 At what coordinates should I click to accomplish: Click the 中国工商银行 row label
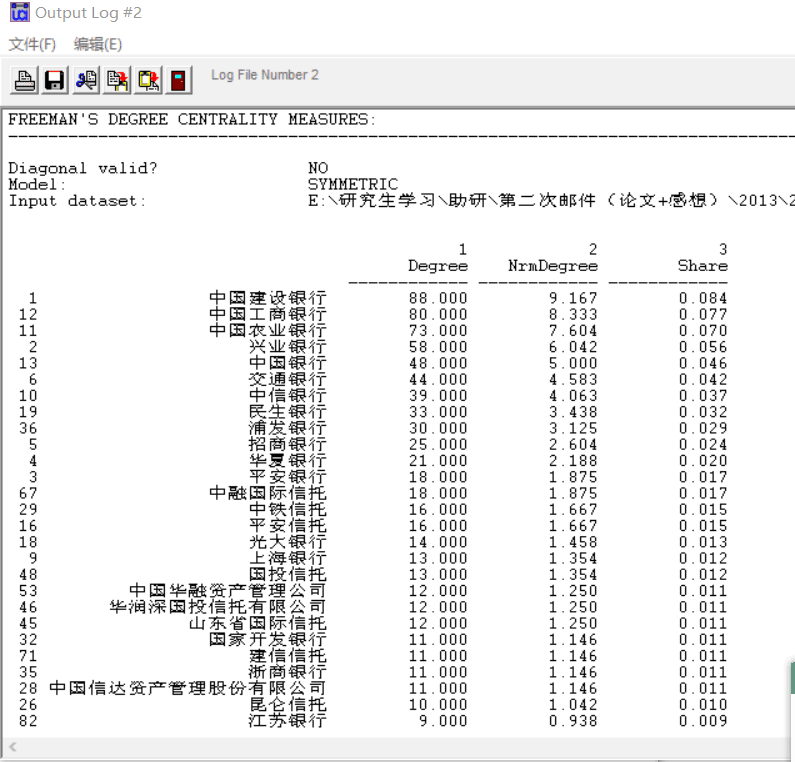[x=268, y=314]
